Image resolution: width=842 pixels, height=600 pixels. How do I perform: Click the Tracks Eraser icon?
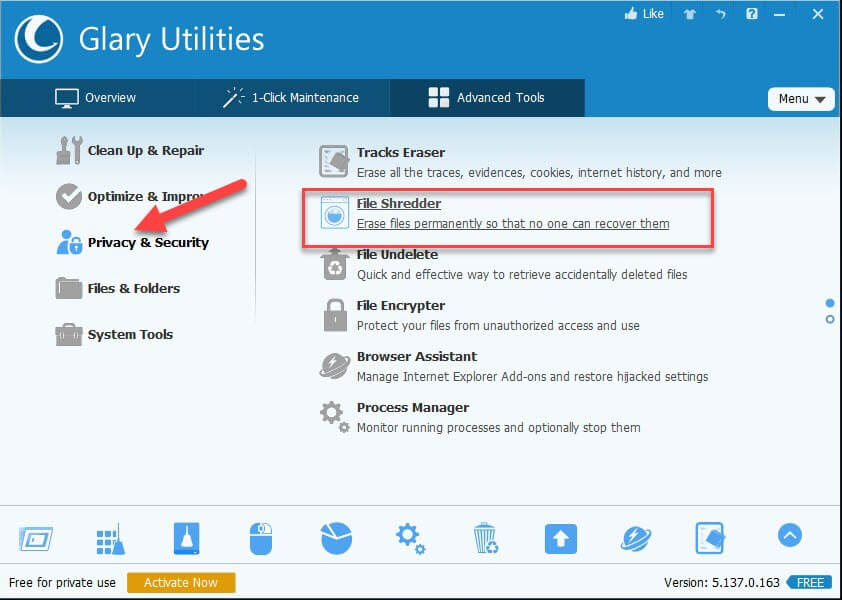tap(334, 161)
